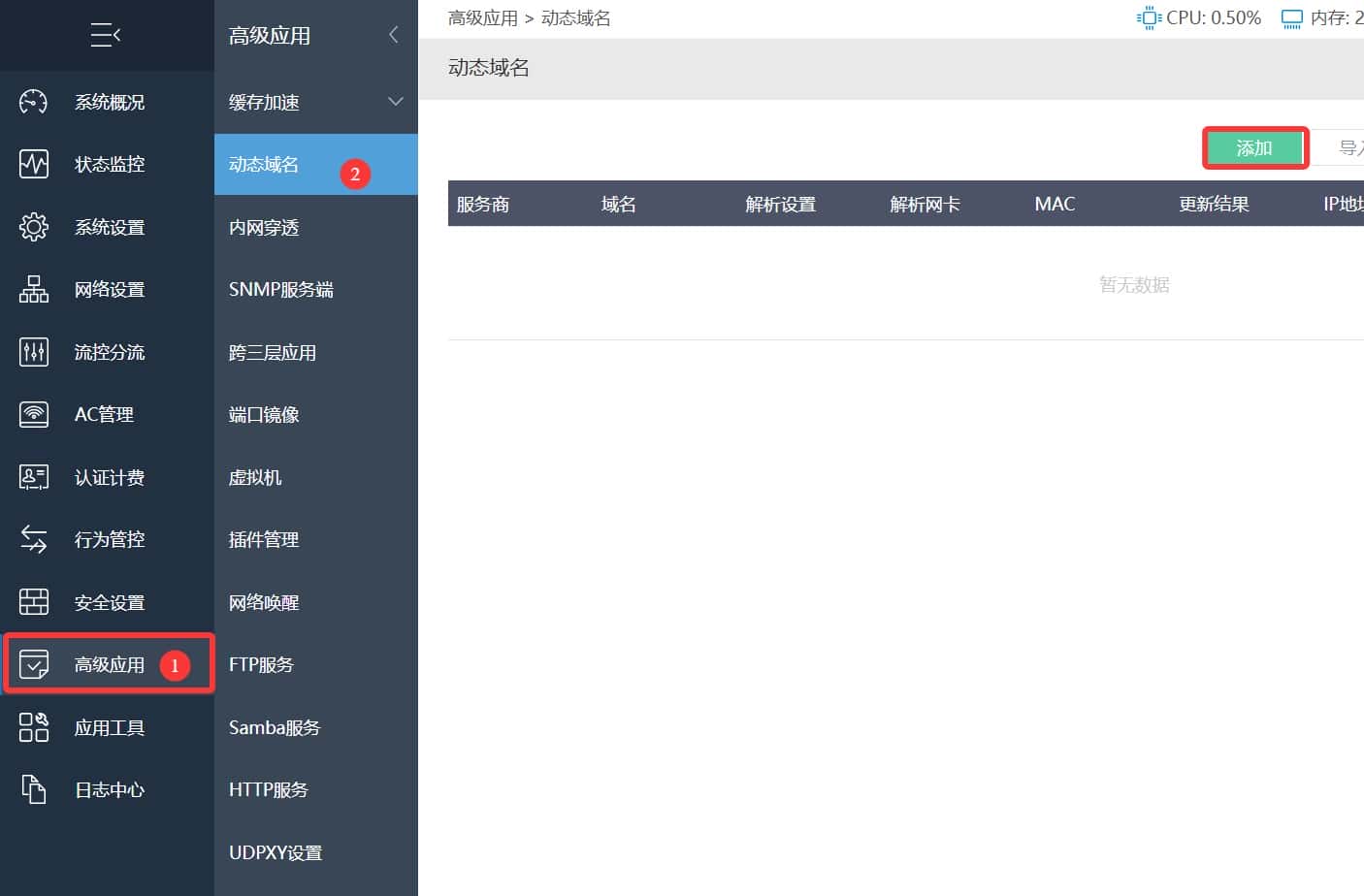Click the 安全设置 firewall icon

[33, 602]
